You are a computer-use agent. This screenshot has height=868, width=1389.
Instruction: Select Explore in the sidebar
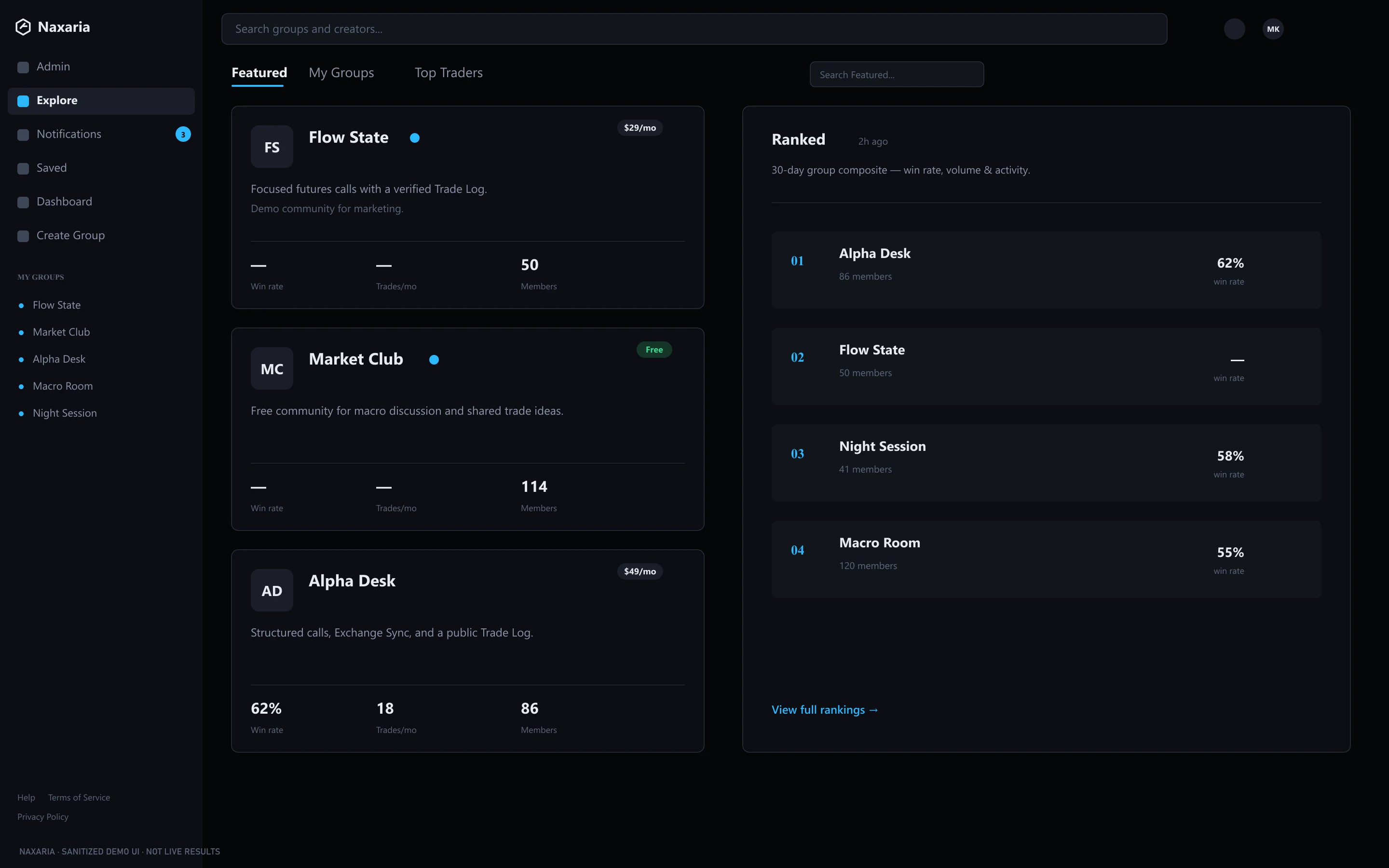click(101, 101)
